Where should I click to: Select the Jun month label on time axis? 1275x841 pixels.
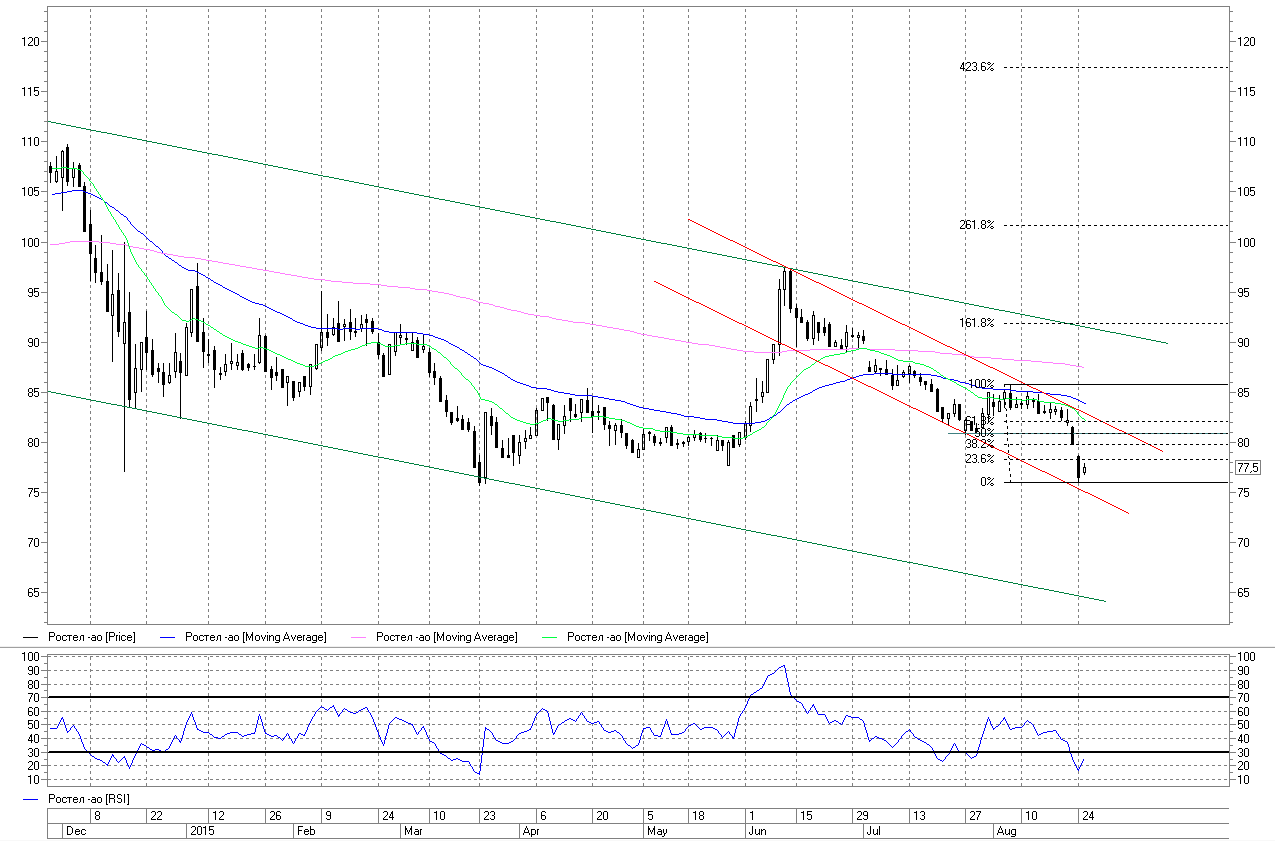(x=760, y=831)
